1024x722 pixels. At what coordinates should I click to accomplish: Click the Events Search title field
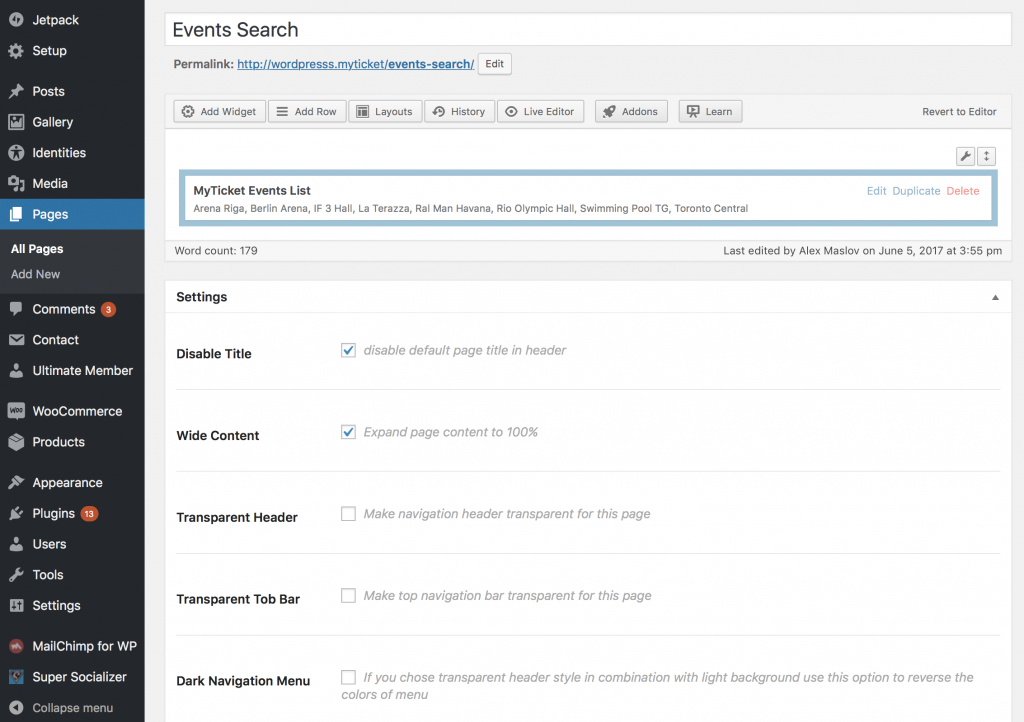point(588,29)
